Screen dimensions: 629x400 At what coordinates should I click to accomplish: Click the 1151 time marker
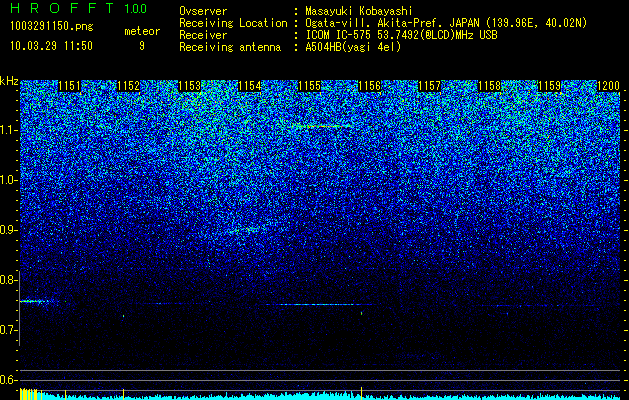69,86
